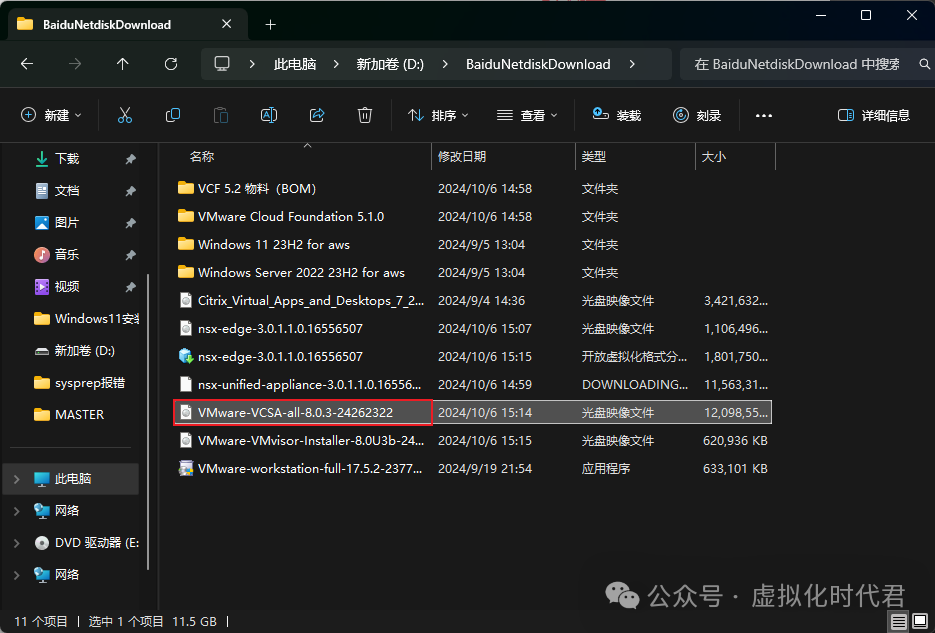The image size is (935, 633).
Task: Unpin 视频 from quick access
Action: tap(131, 287)
